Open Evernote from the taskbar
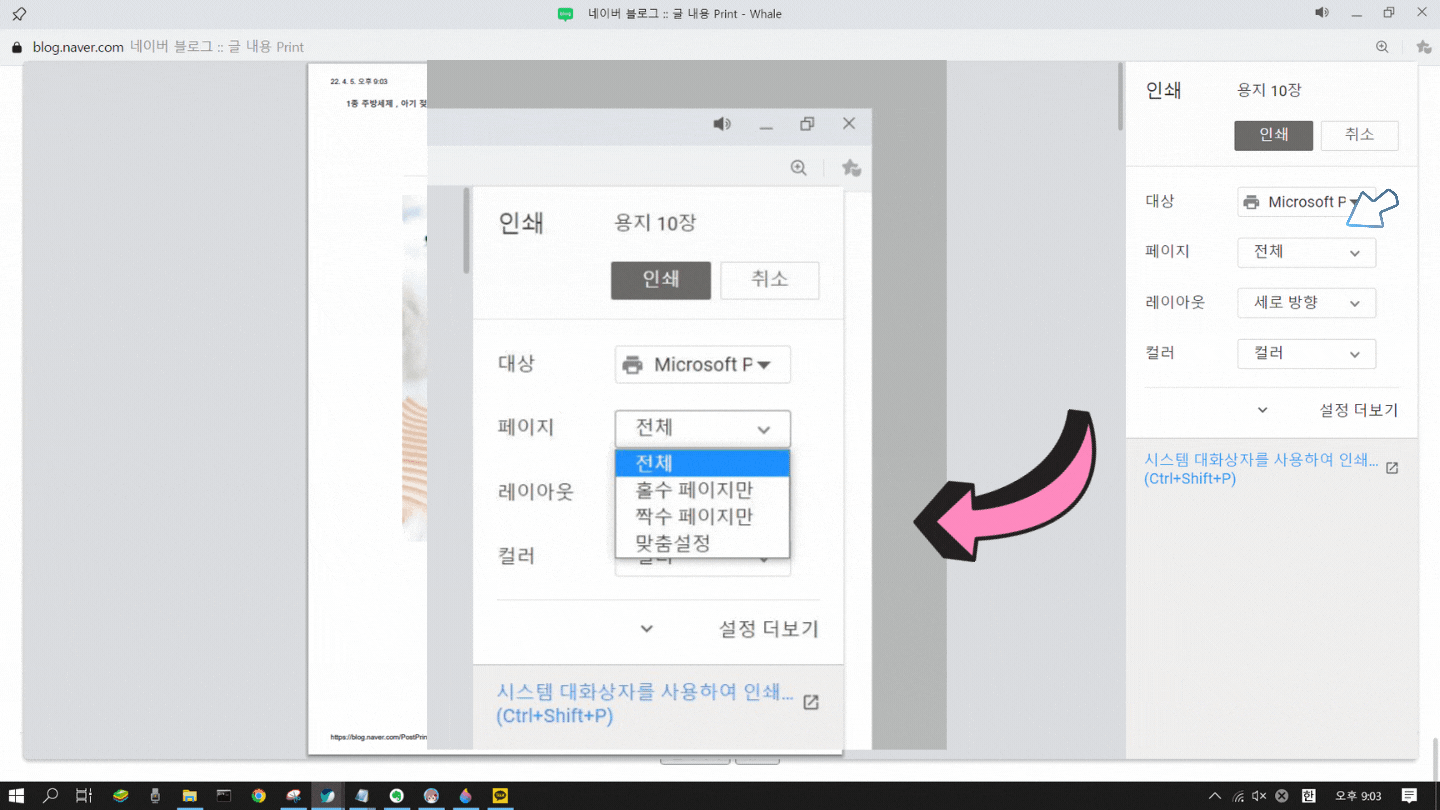The image size is (1440, 810). (397, 795)
